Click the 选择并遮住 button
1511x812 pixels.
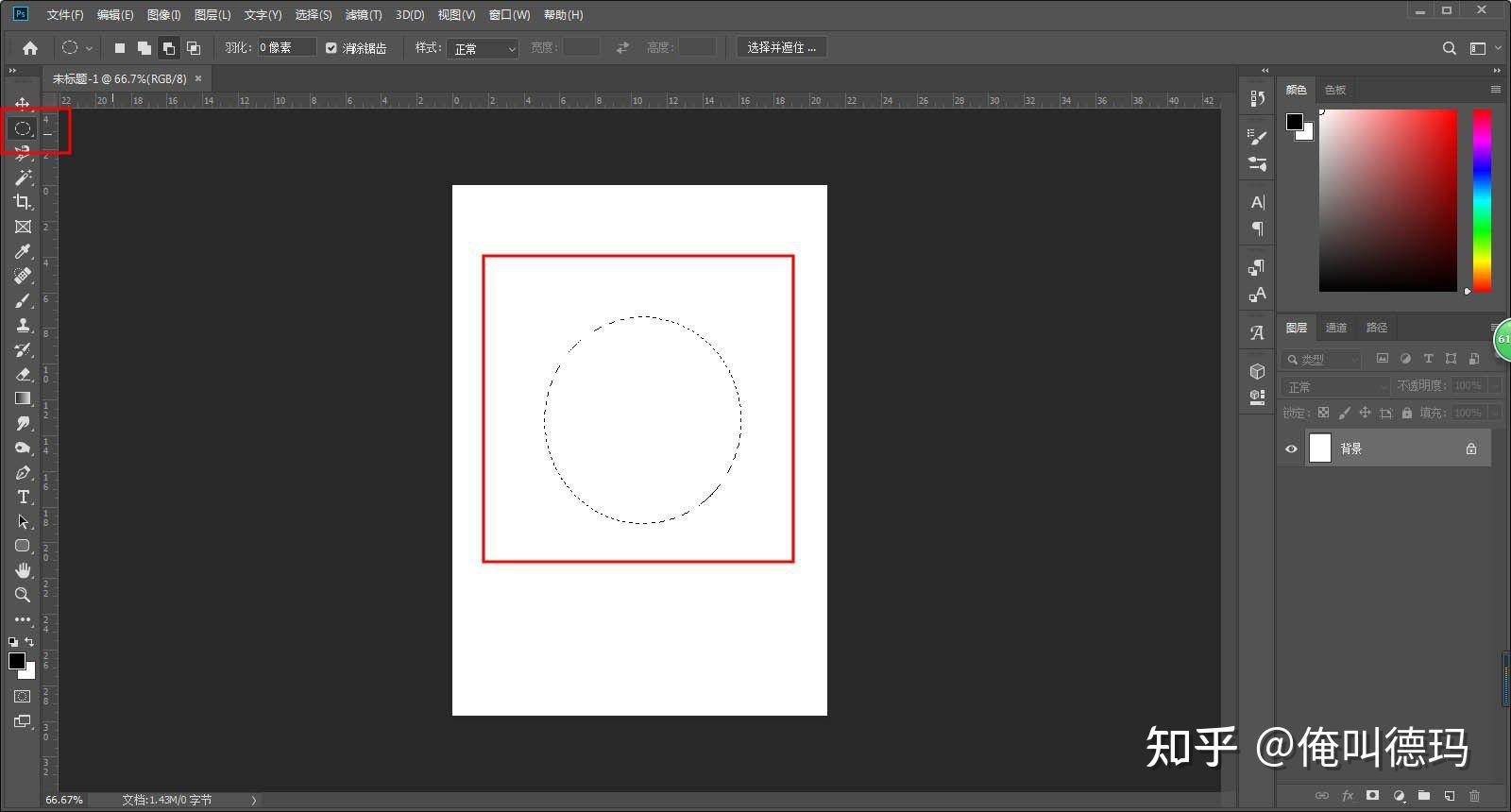[782, 47]
